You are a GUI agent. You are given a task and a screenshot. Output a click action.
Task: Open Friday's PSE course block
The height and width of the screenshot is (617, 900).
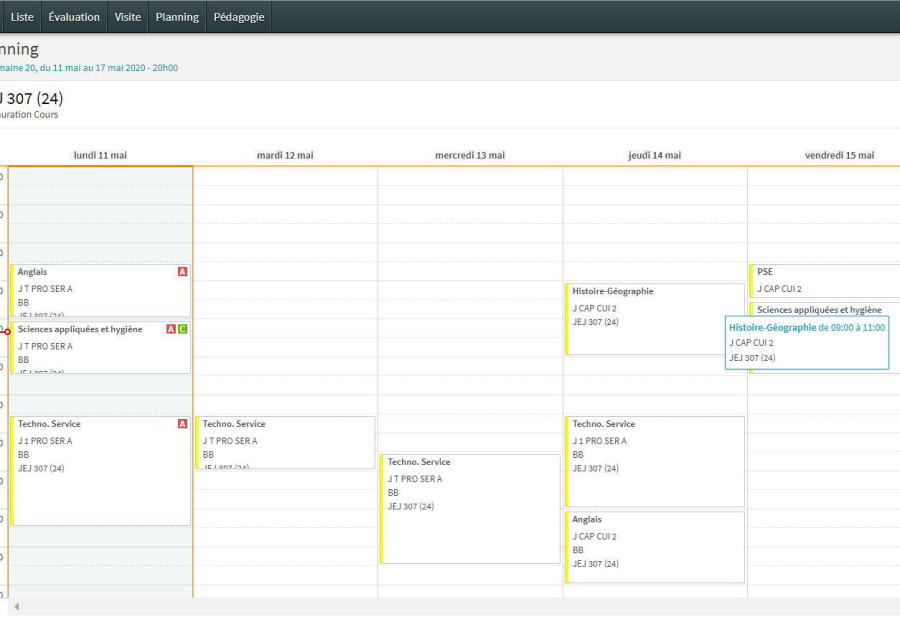pos(825,280)
